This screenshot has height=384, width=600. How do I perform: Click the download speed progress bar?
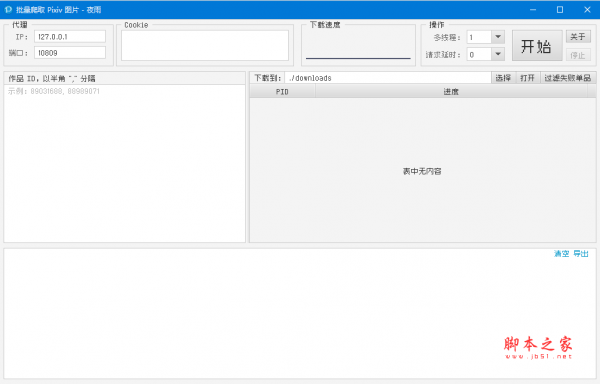click(x=358, y=58)
